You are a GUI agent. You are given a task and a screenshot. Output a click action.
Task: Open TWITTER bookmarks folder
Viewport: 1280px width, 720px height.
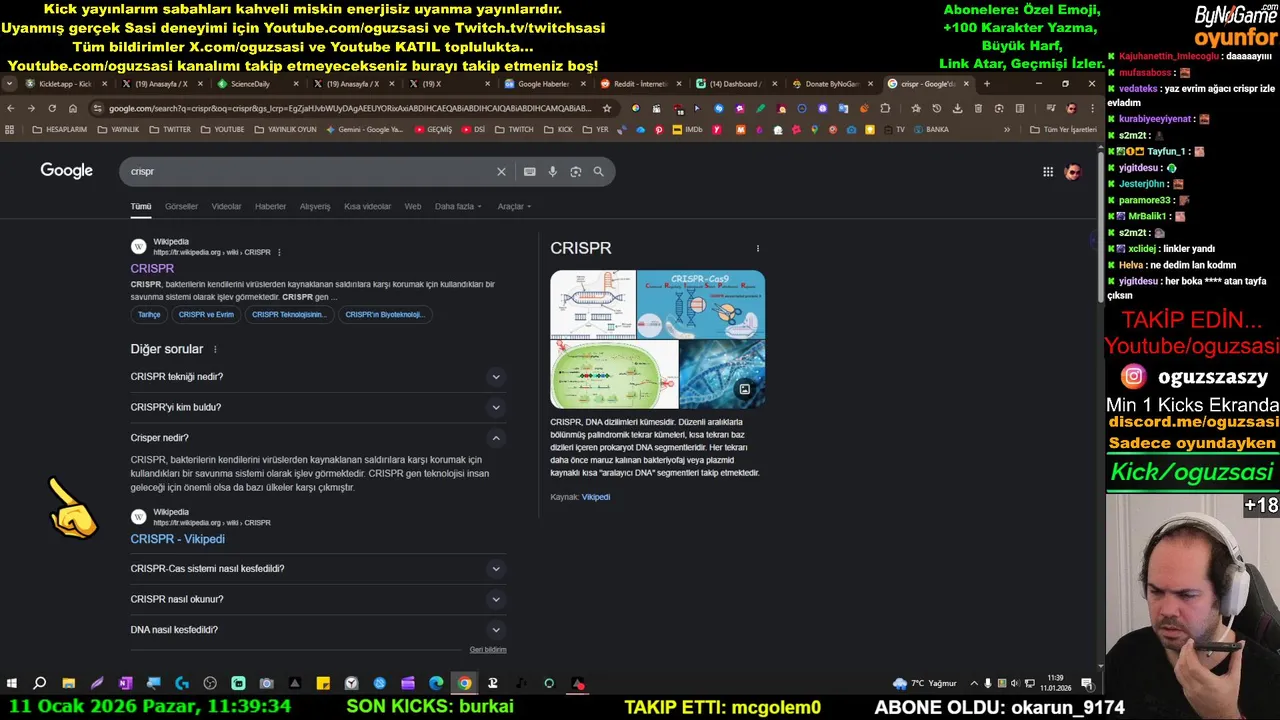click(x=170, y=129)
